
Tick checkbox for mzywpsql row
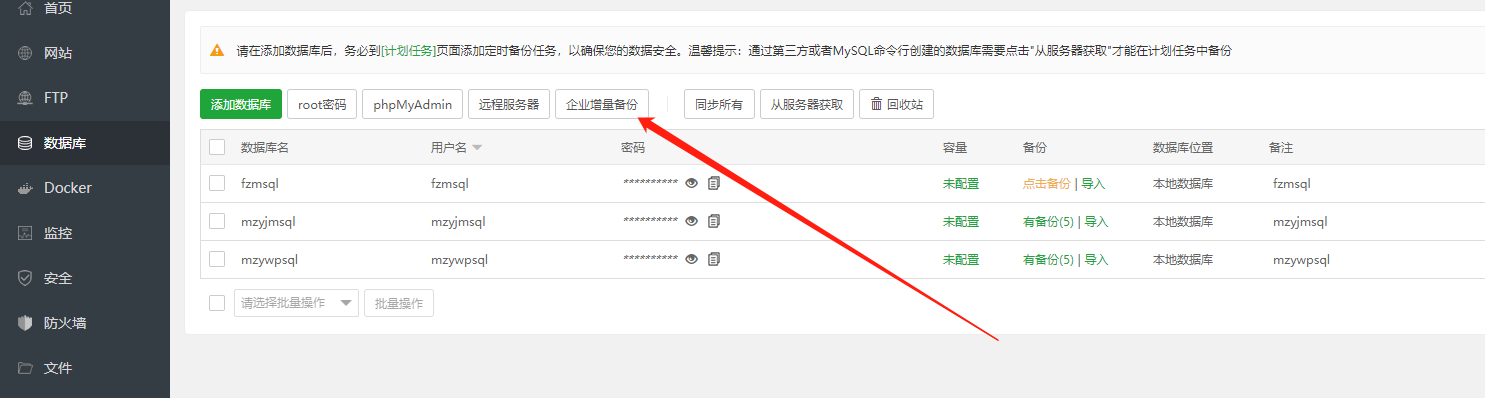click(x=217, y=259)
